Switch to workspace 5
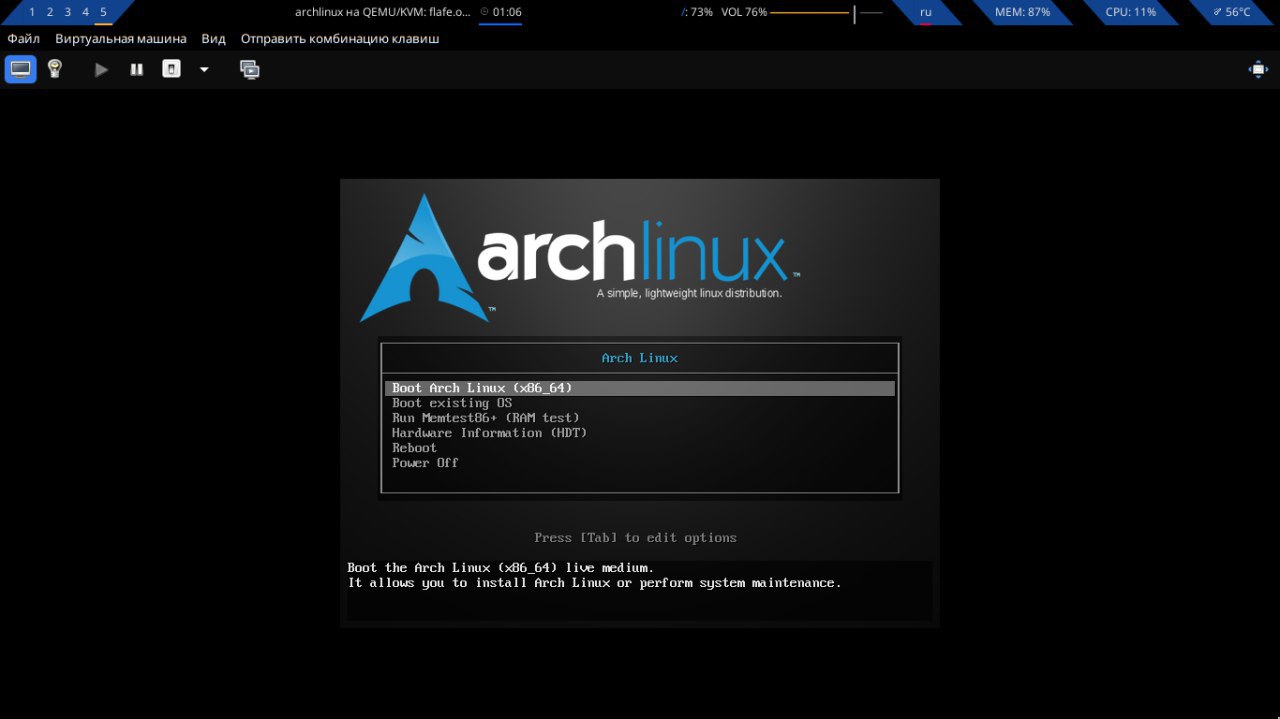The image size is (1280, 719). pyautogui.click(x=103, y=12)
